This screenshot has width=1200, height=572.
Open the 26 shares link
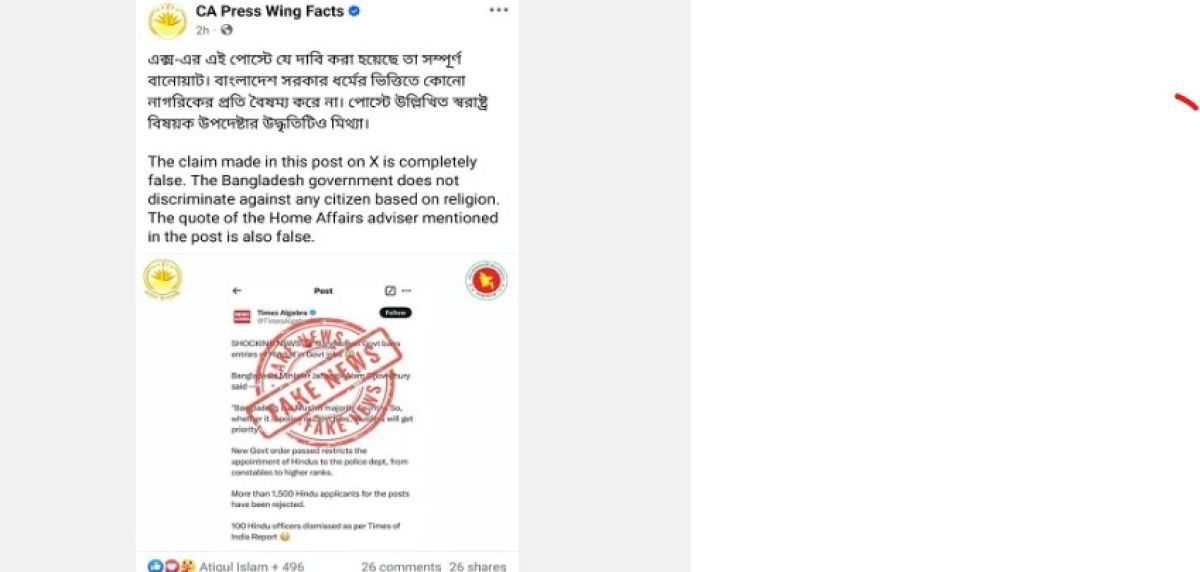(478, 566)
